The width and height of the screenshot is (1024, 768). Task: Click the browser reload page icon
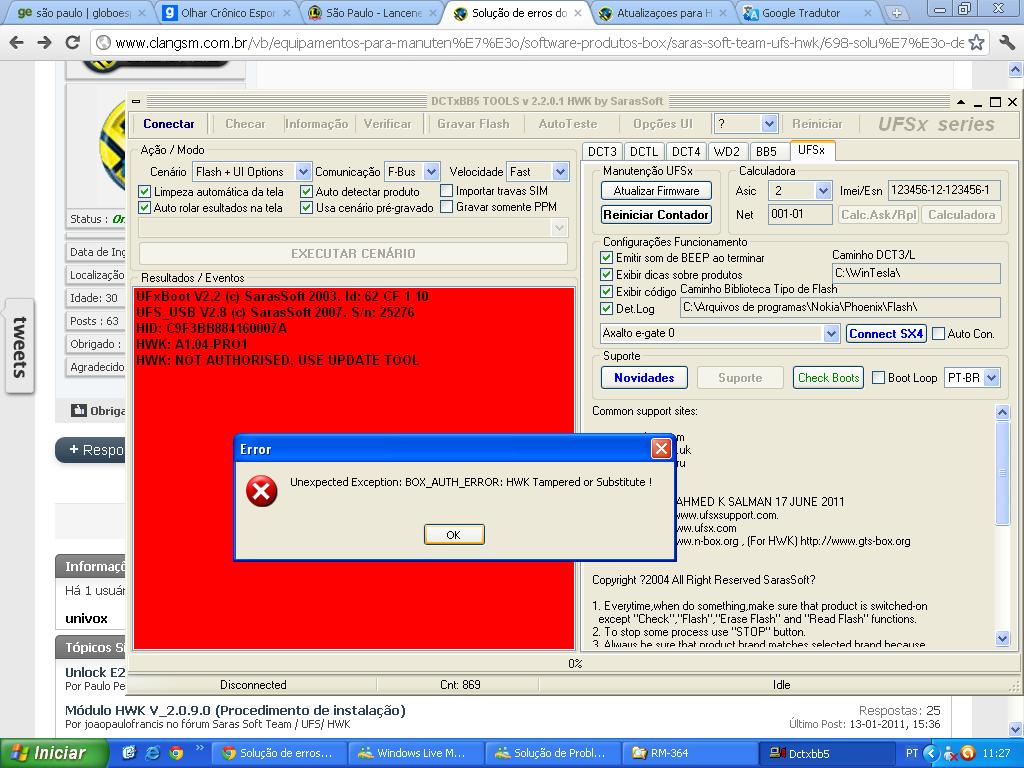72,43
